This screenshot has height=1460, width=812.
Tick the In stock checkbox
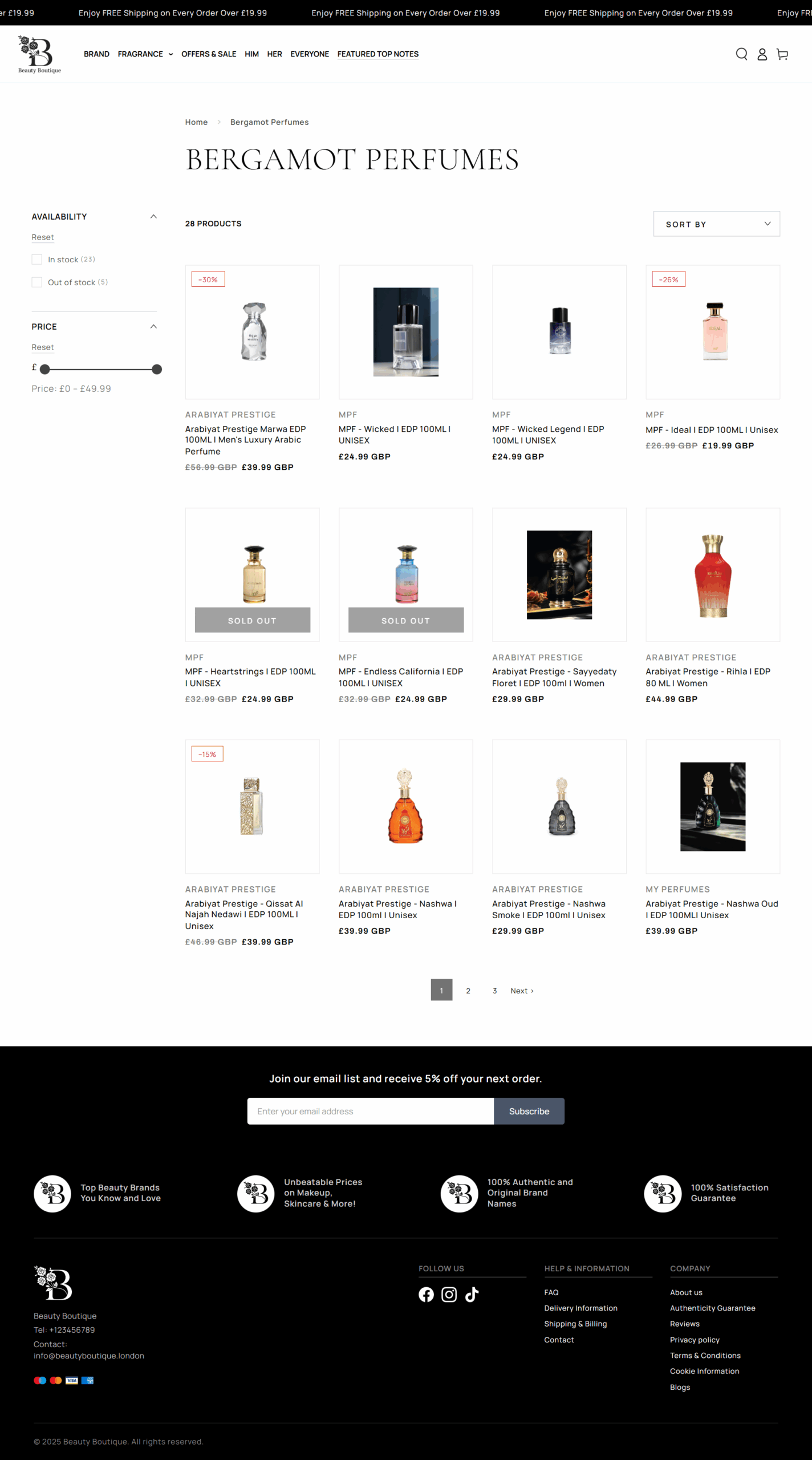click(x=37, y=259)
